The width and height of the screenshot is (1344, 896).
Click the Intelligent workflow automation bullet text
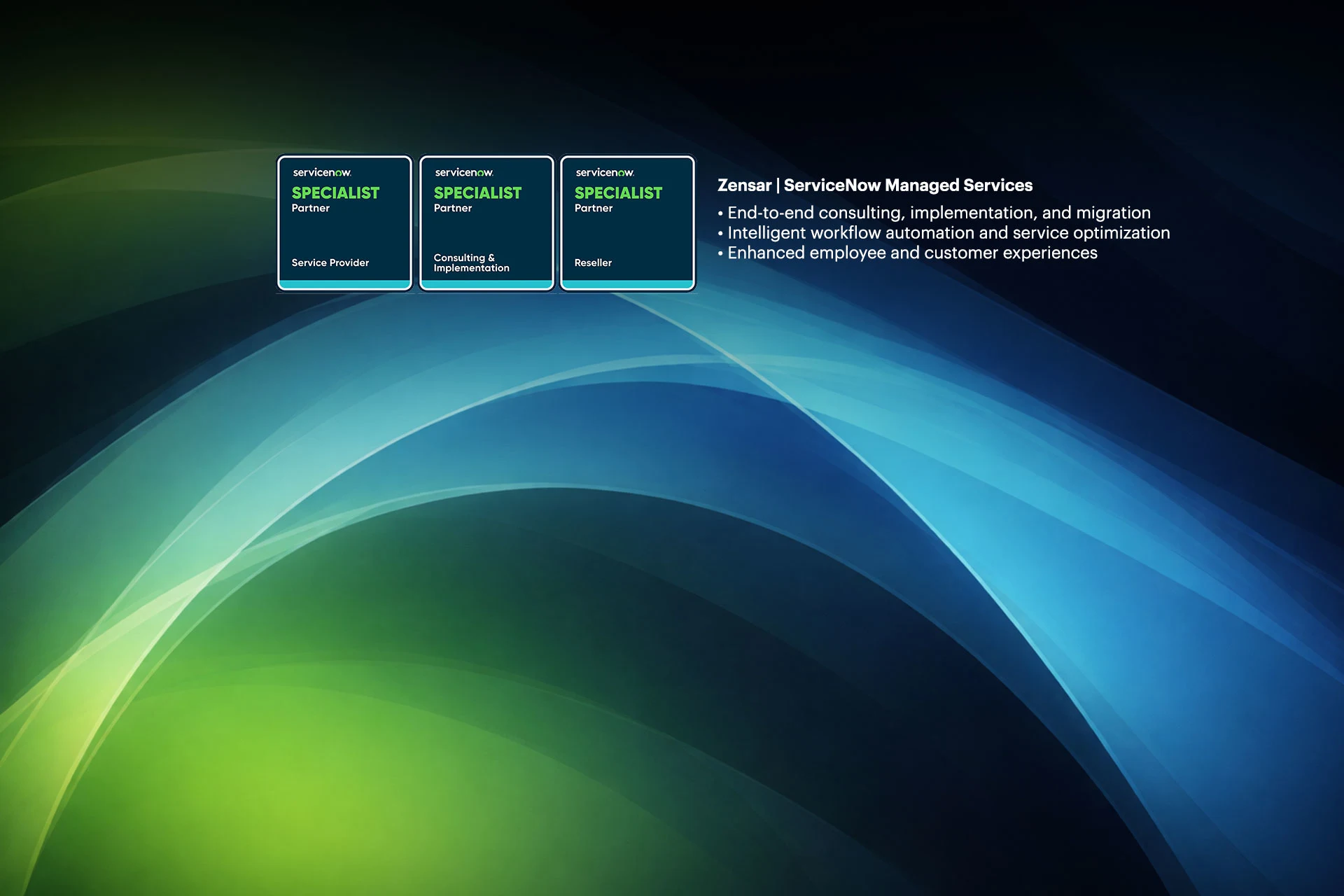(x=944, y=233)
